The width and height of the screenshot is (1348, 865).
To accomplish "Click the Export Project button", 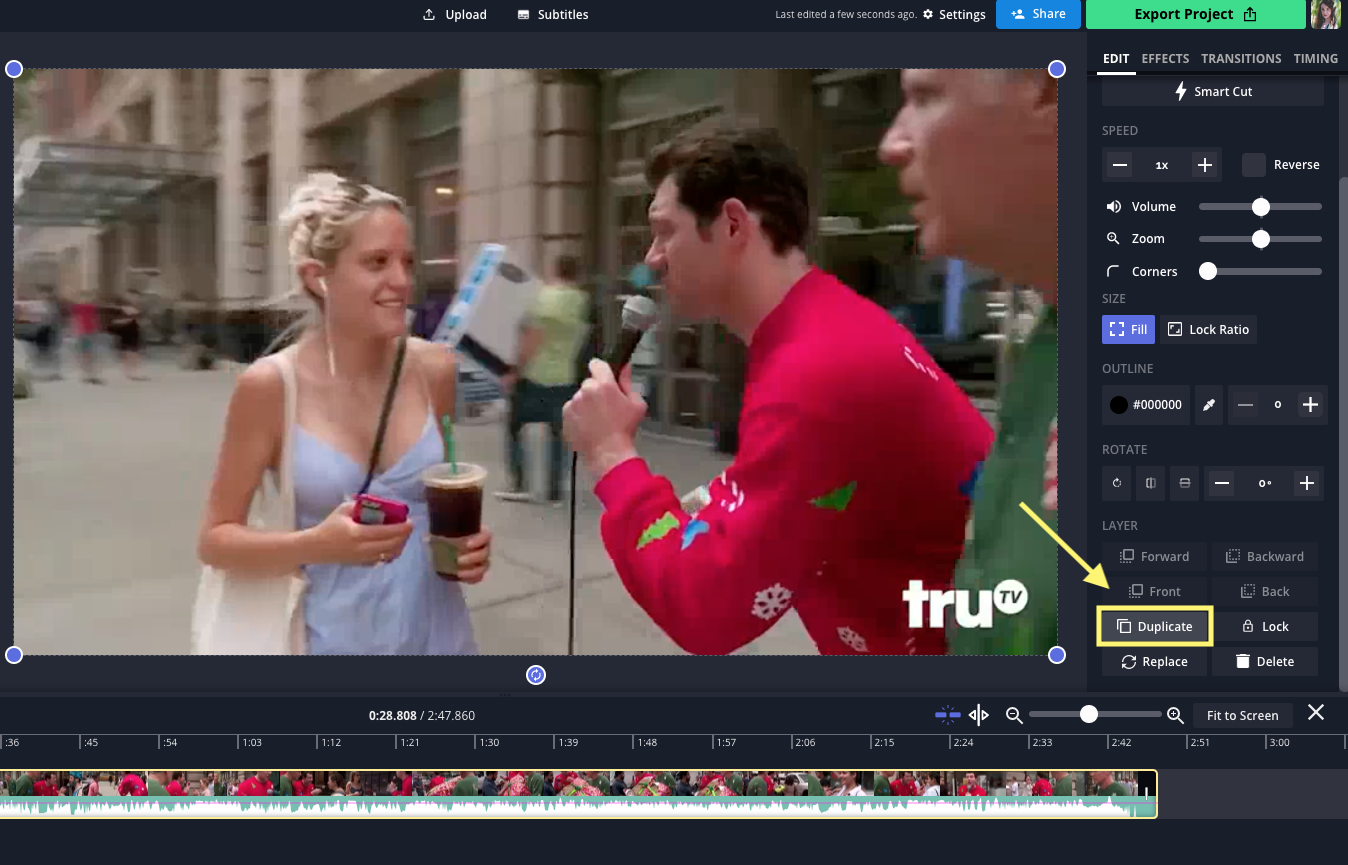I will pos(1196,14).
